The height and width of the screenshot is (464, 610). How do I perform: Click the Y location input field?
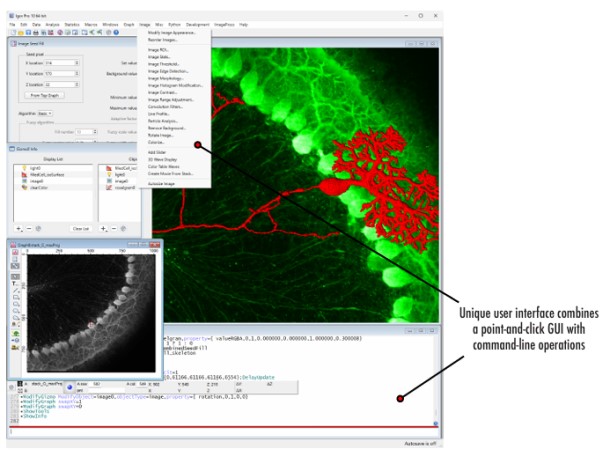(x=58, y=74)
